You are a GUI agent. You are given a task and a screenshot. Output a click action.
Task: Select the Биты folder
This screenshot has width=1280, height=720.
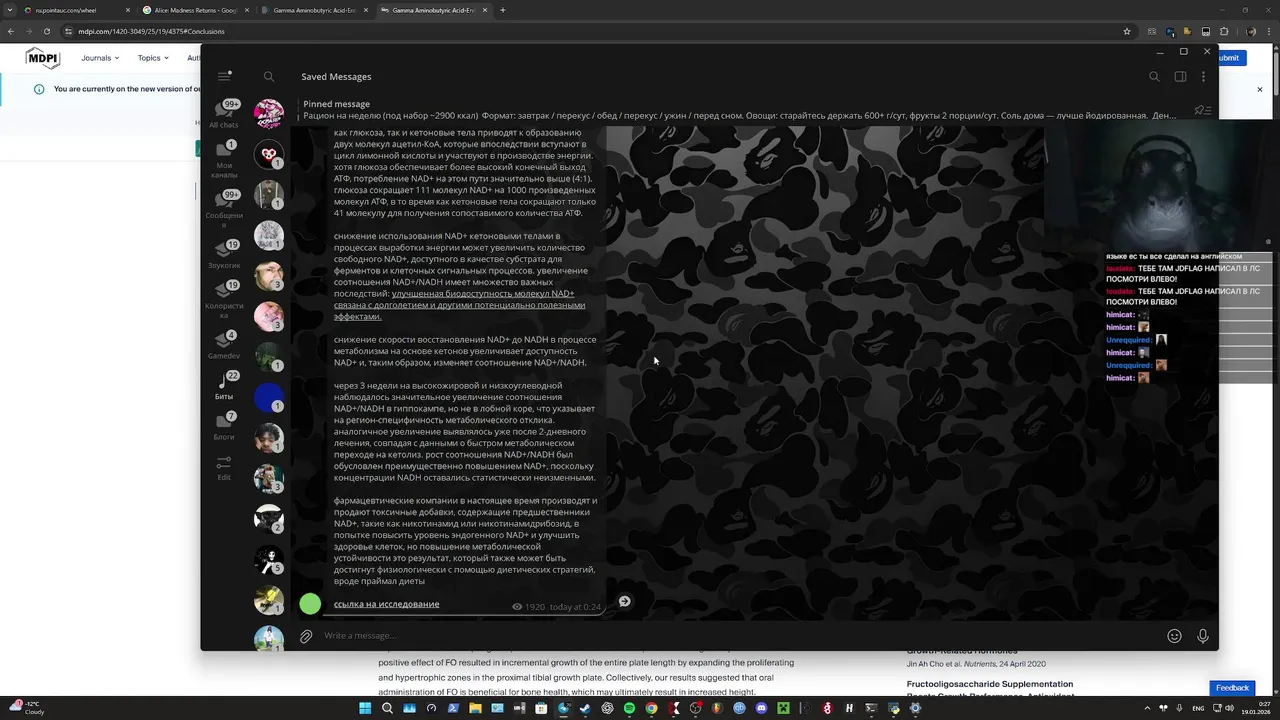point(224,385)
